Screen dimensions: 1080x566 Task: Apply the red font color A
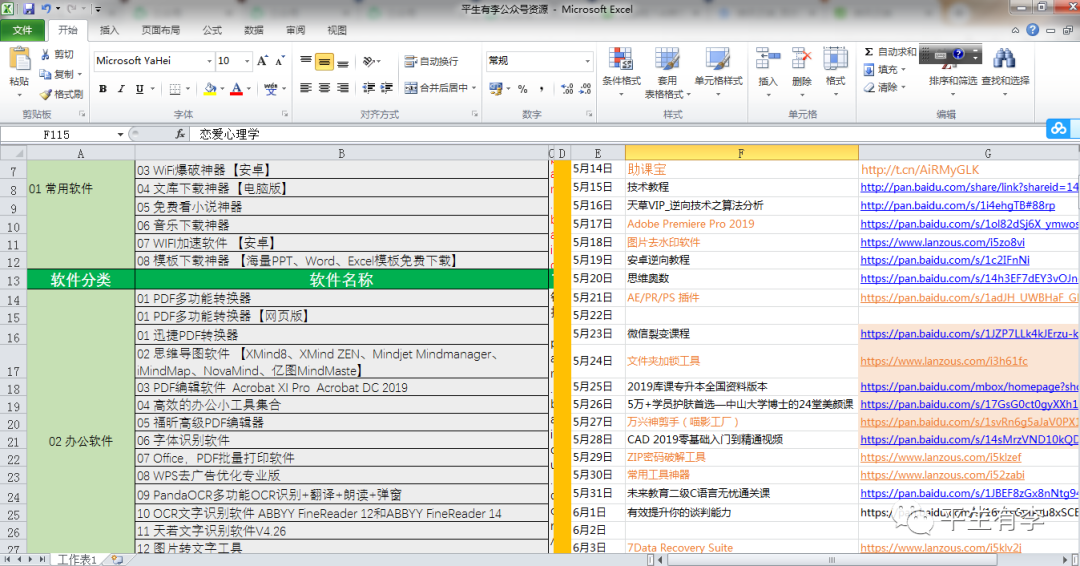point(236,89)
